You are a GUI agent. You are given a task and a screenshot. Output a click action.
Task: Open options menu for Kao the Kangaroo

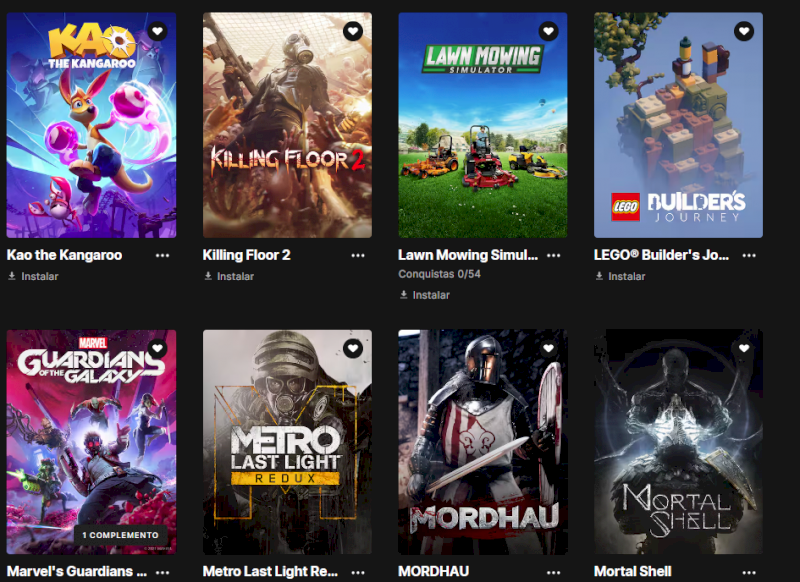point(162,255)
